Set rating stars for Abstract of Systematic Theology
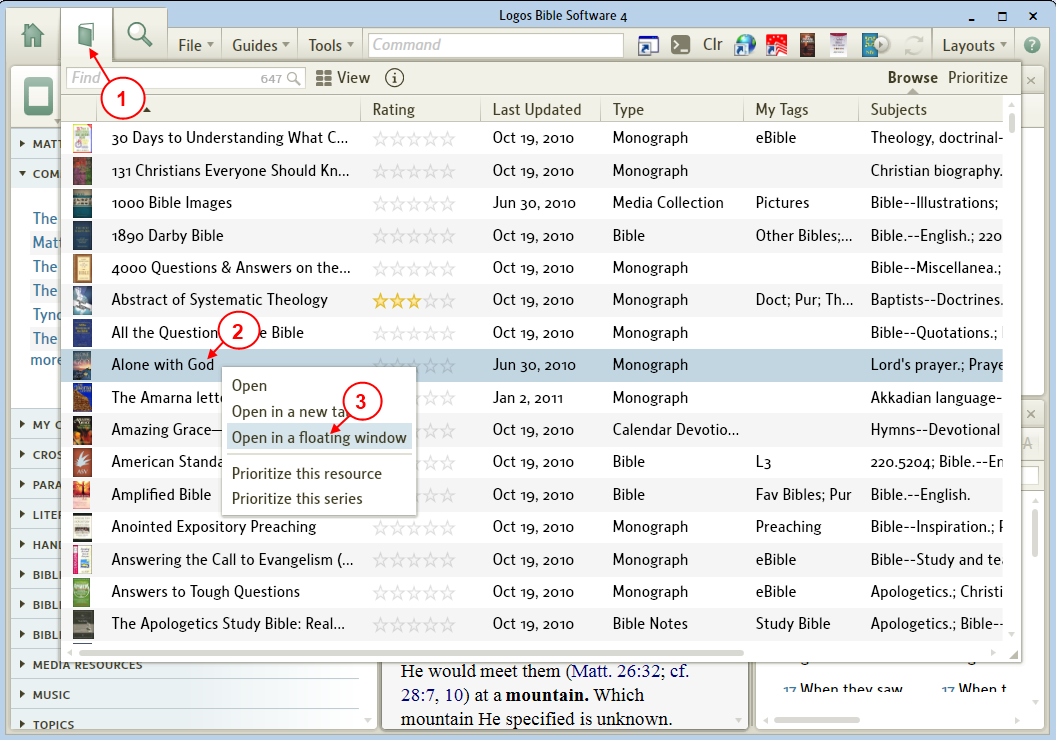This screenshot has height=740, width=1056. [414, 300]
